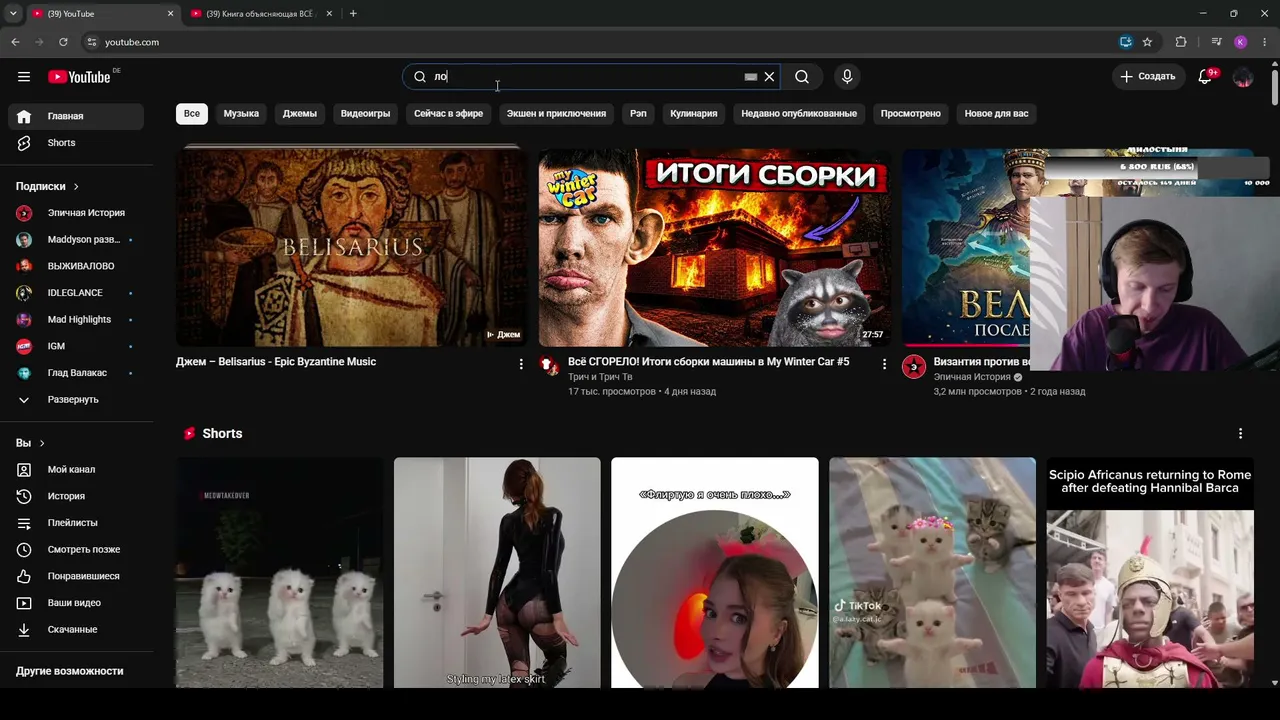Open Смотреть позже in the sidebar
Image resolution: width=1280 pixels, height=720 pixels.
pos(76,550)
